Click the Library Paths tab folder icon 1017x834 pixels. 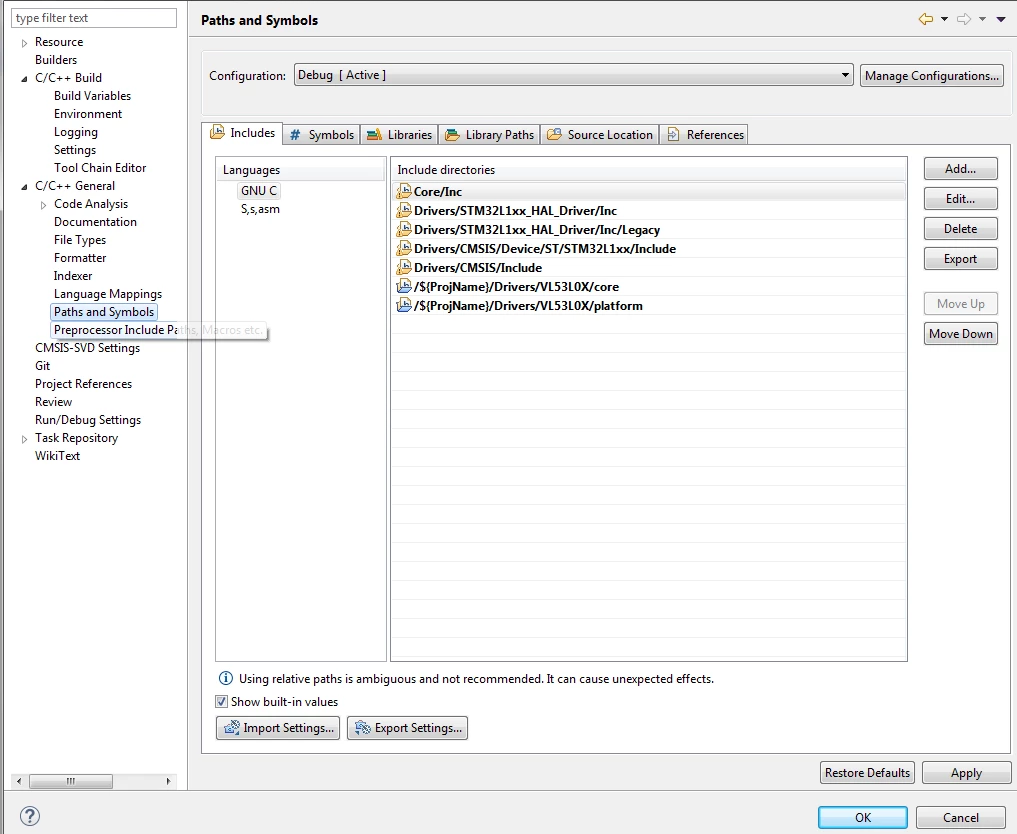[452, 135]
